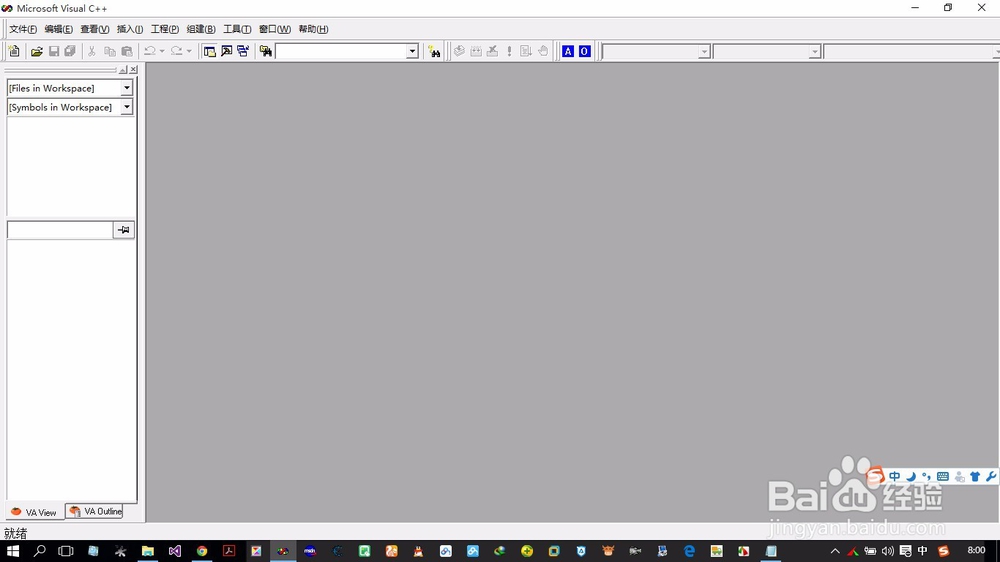Copy selection using the toolbar Copy icon
Viewport: 1000px width, 562px height.
coord(110,51)
